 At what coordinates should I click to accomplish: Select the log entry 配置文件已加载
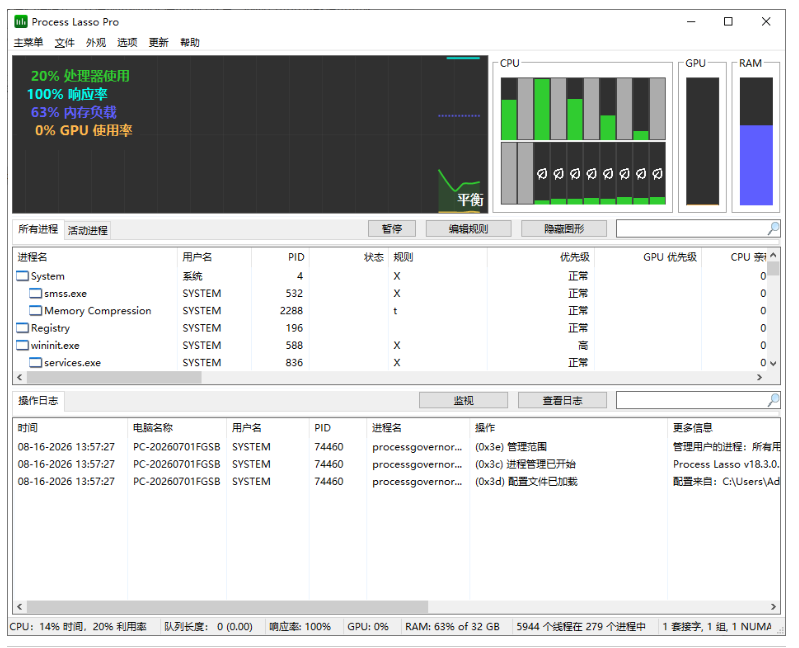coord(396,481)
